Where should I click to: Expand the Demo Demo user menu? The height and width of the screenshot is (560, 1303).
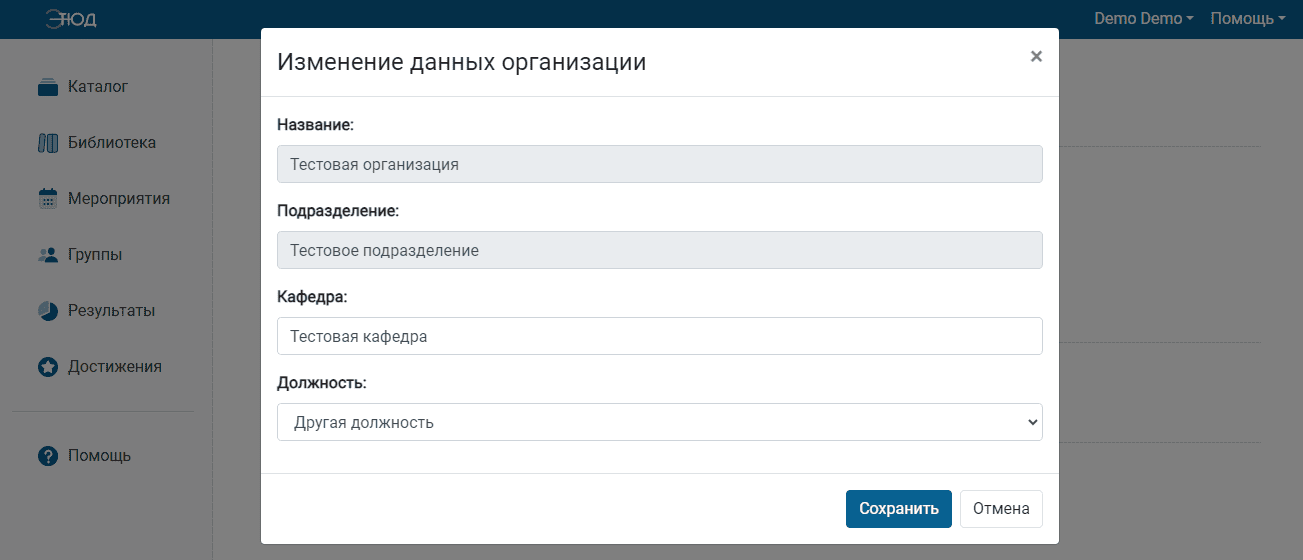click(1144, 19)
